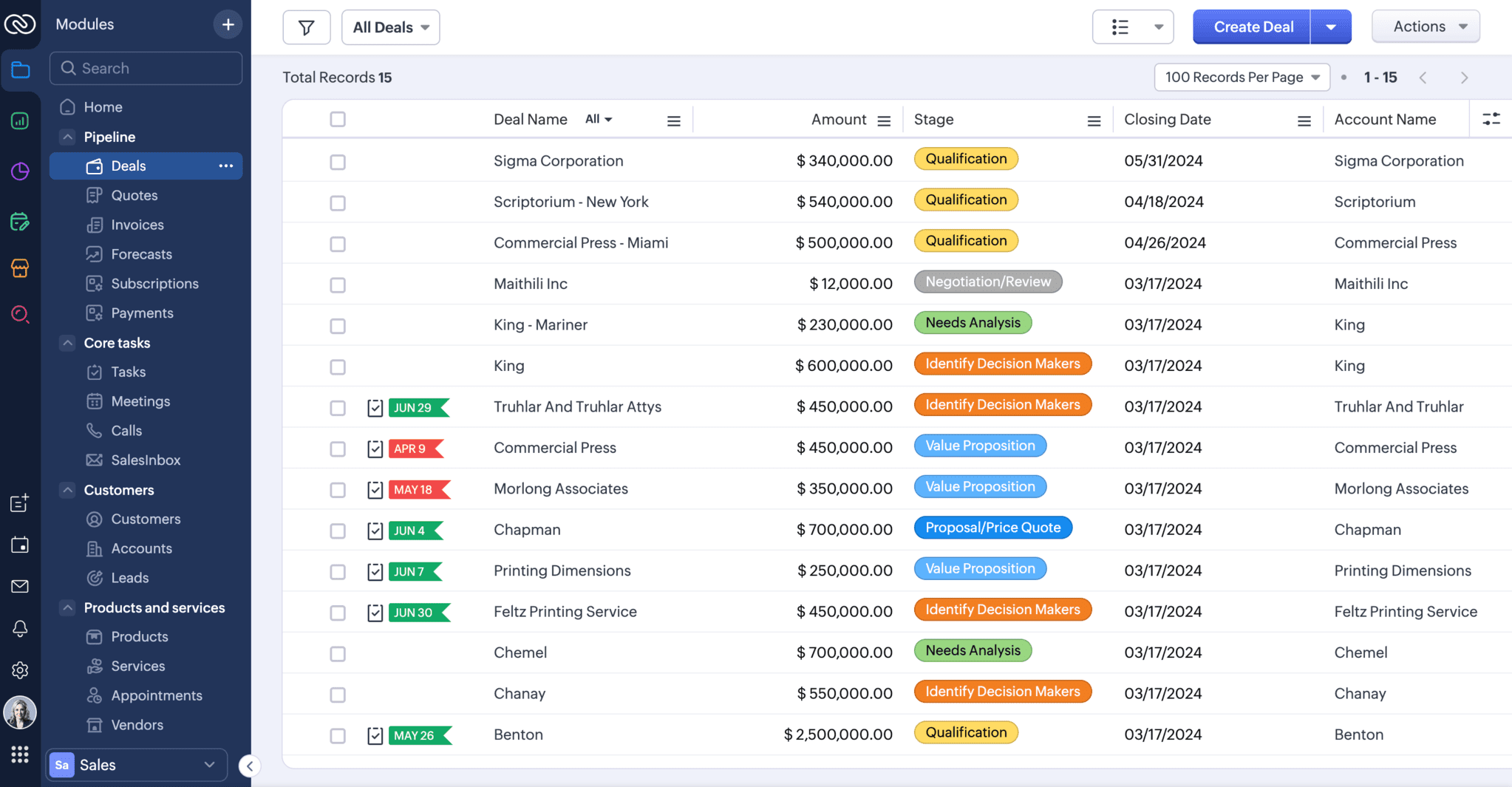Open the Marketplace storefront icon
The height and width of the screenshot is (787, 1512).
click(20, 268)
